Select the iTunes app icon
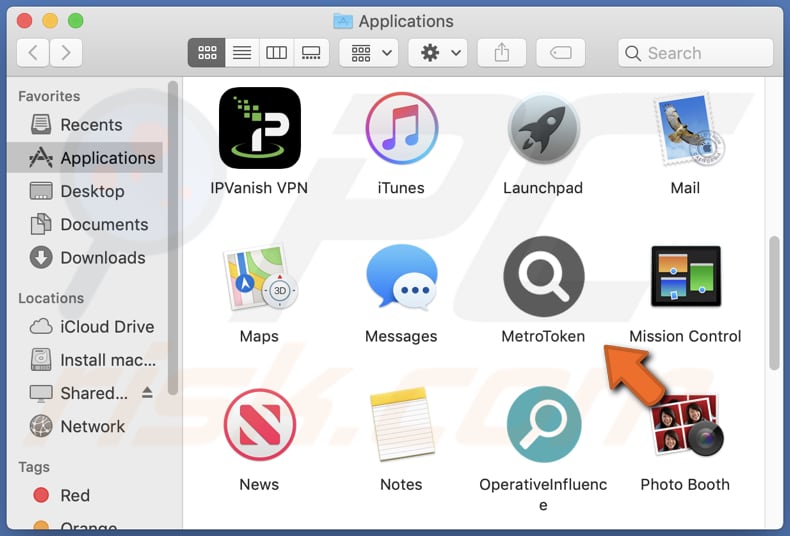This screenshot has height=536, width=790. click(402, 128)
